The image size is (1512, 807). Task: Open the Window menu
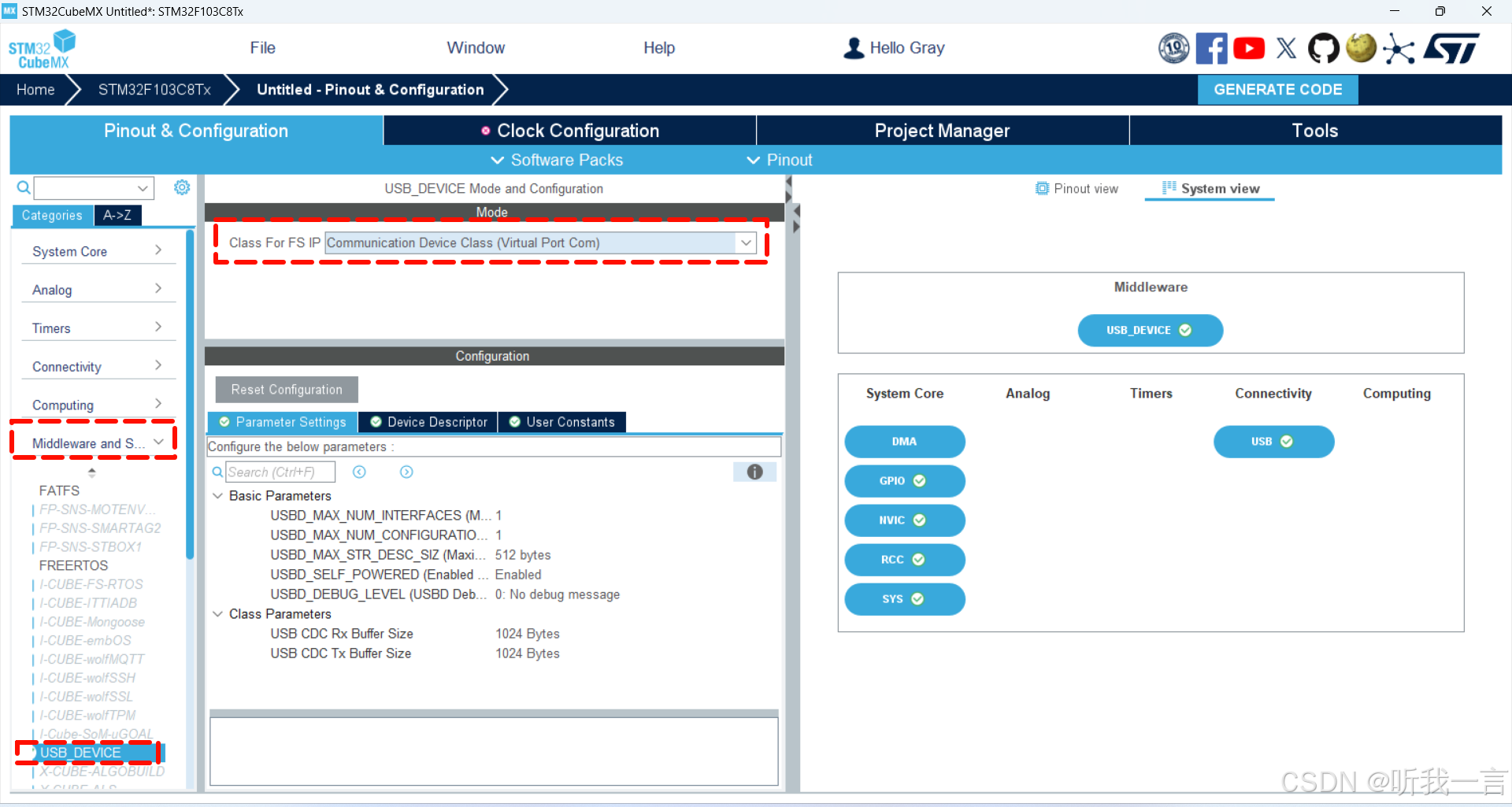tap(476, 48)
